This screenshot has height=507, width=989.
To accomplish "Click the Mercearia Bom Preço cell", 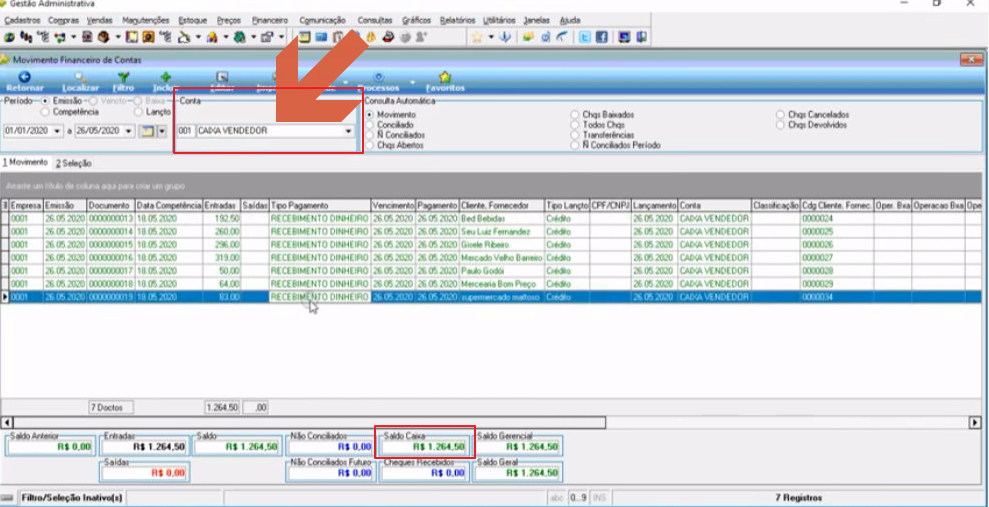I will (x=501, y=284).
